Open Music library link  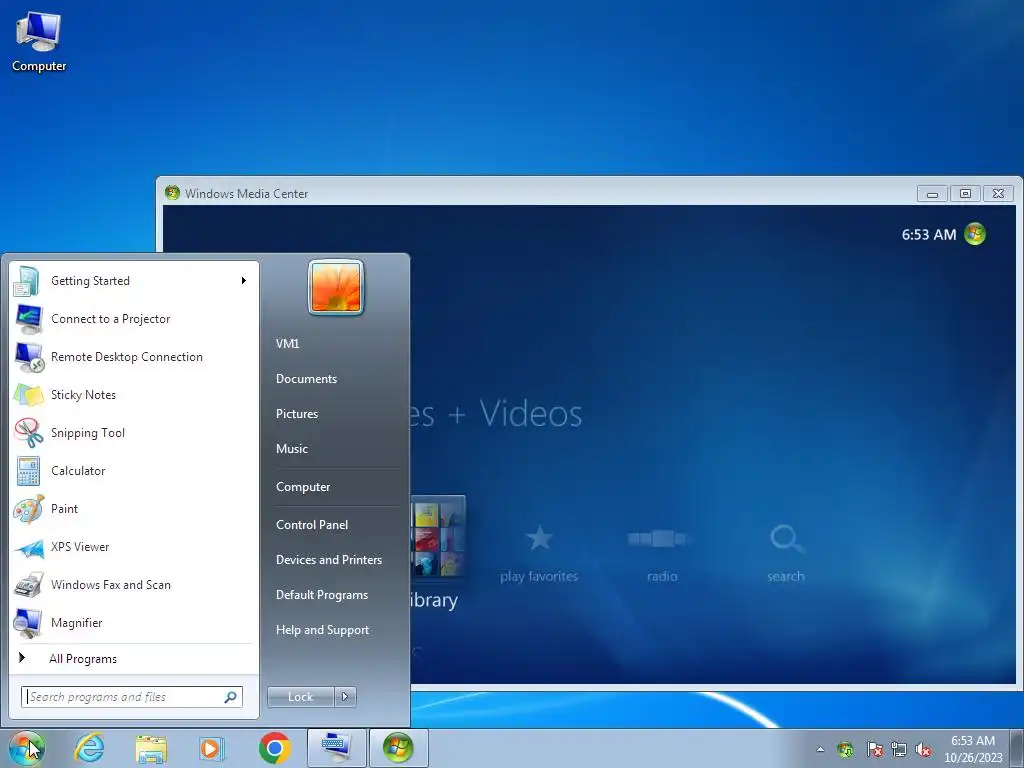(292, 449)
